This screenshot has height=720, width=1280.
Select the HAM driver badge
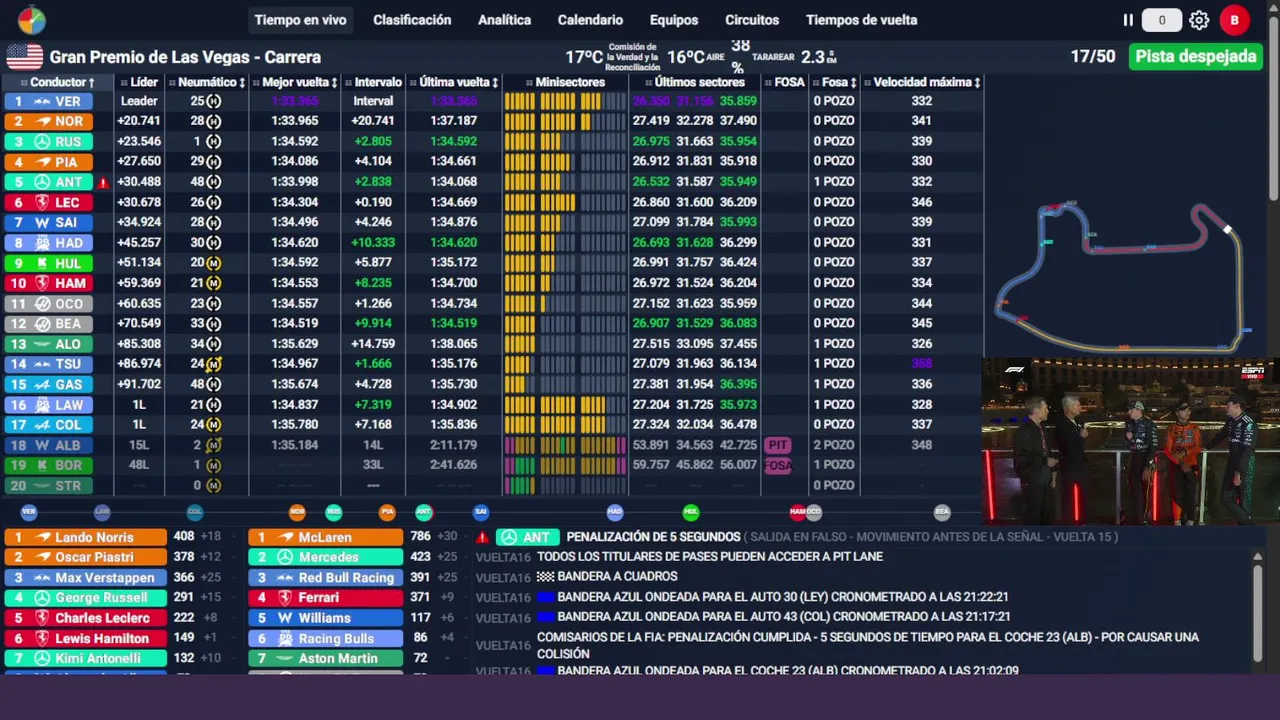[x=48, y=283]
